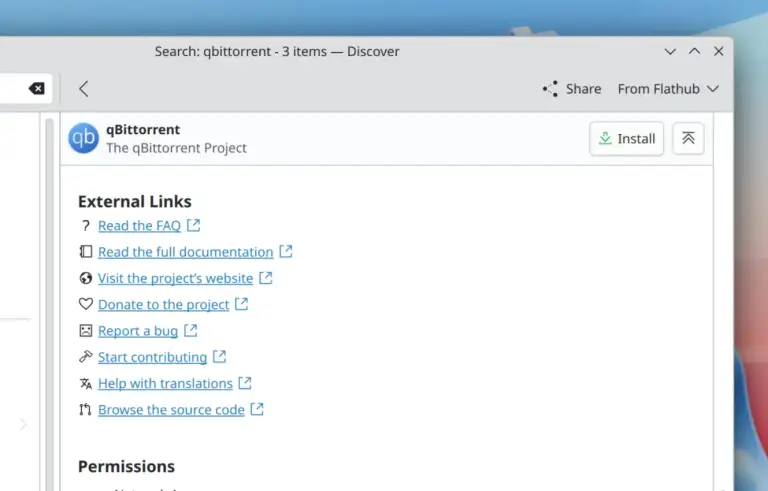Click the hammer icon beside Start contributing
This screenshot has width=768, height=491.
click(x=86, y=357)
